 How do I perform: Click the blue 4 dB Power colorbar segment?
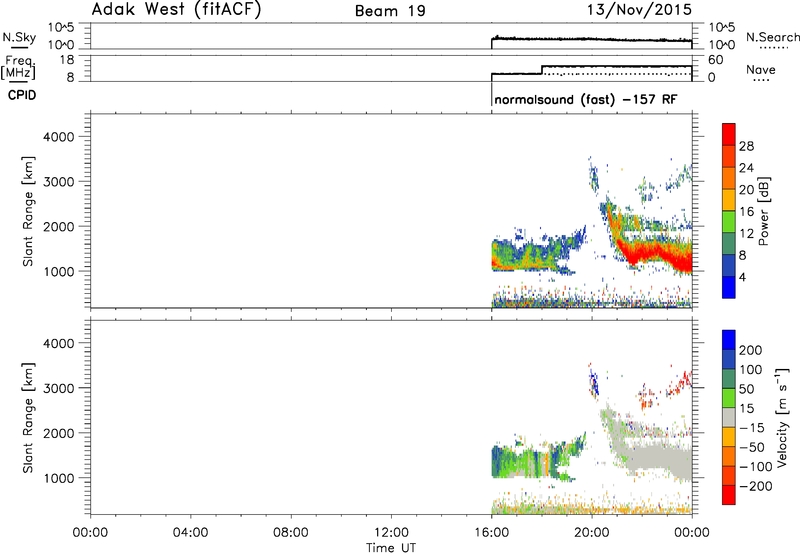pos(729,287)
